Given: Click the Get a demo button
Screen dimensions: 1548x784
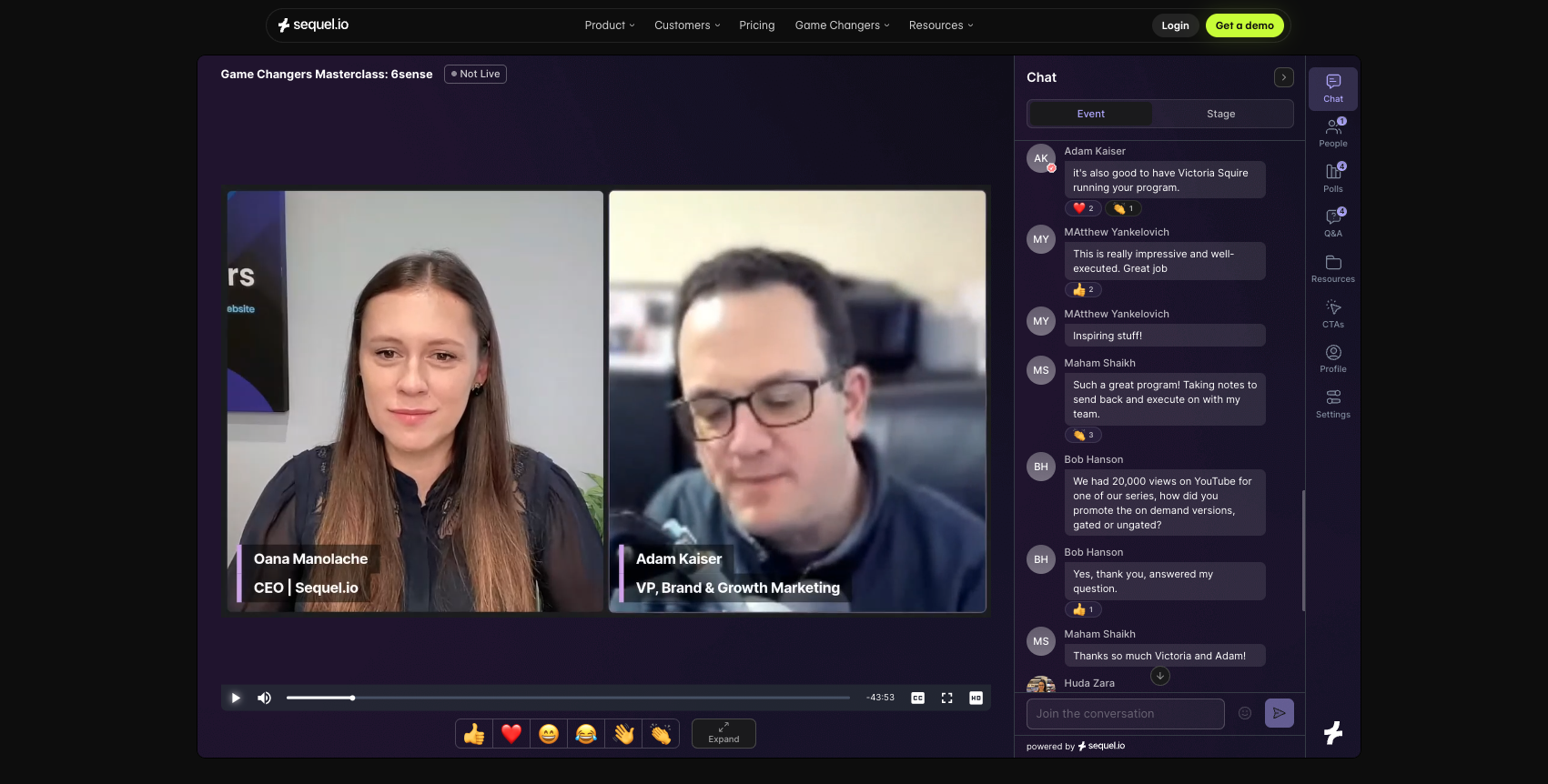Looking at the screenshot, I should tap(1244, 25).
